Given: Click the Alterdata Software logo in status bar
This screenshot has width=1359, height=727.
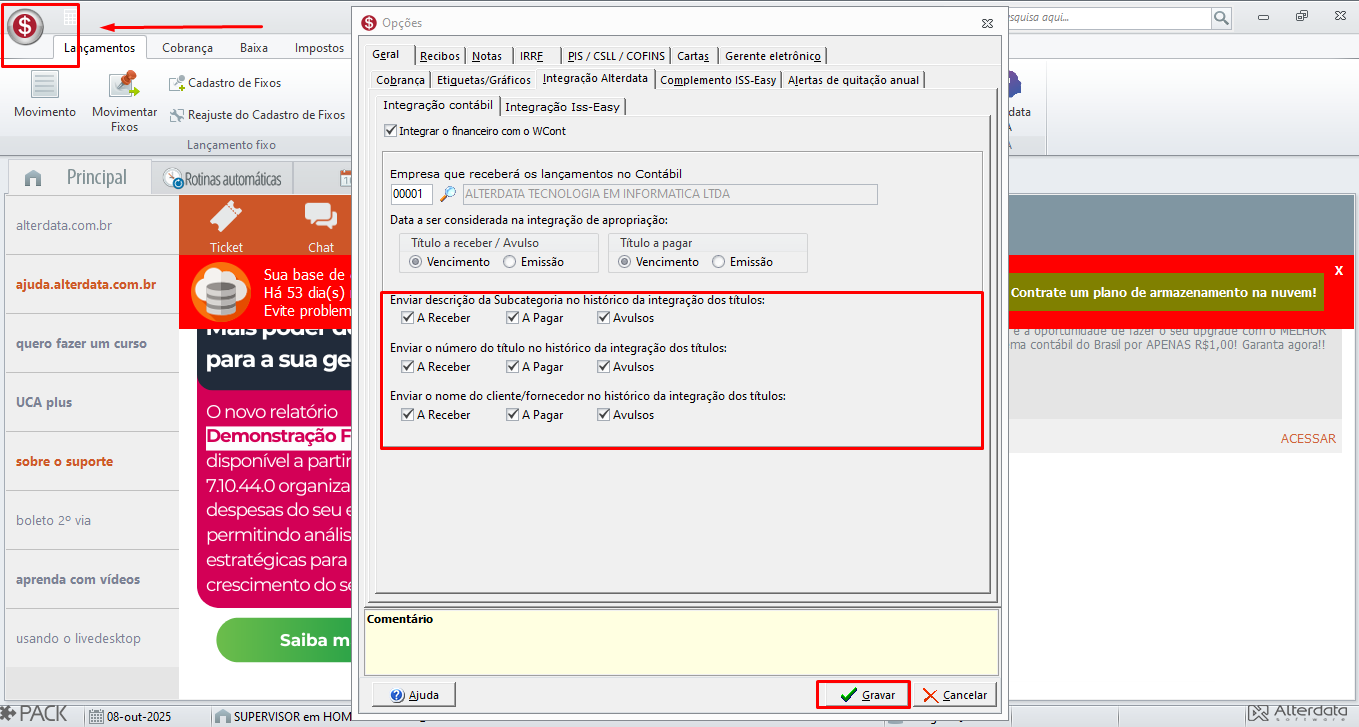Looking at the screenshot, I should point(1299,714).
